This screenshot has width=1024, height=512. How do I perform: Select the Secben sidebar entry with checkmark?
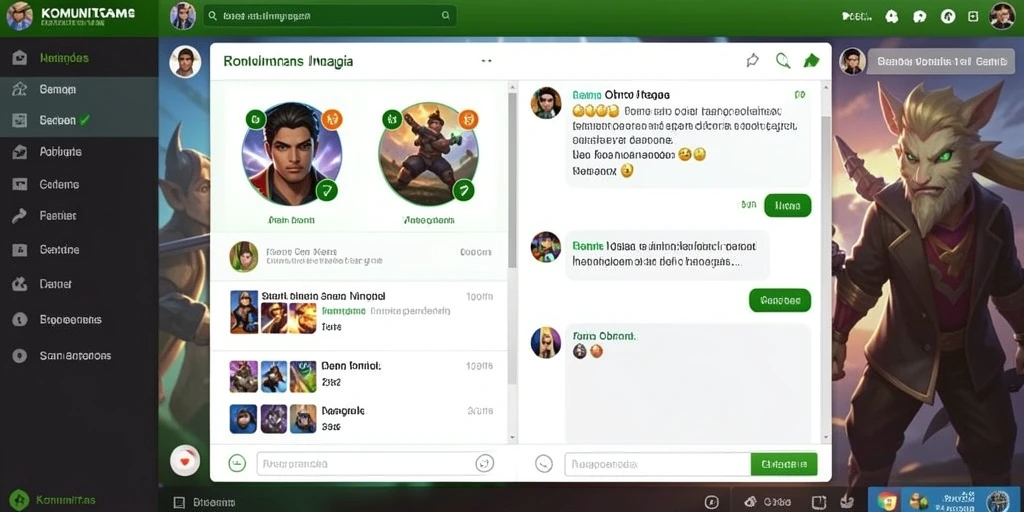click(79, 120)
